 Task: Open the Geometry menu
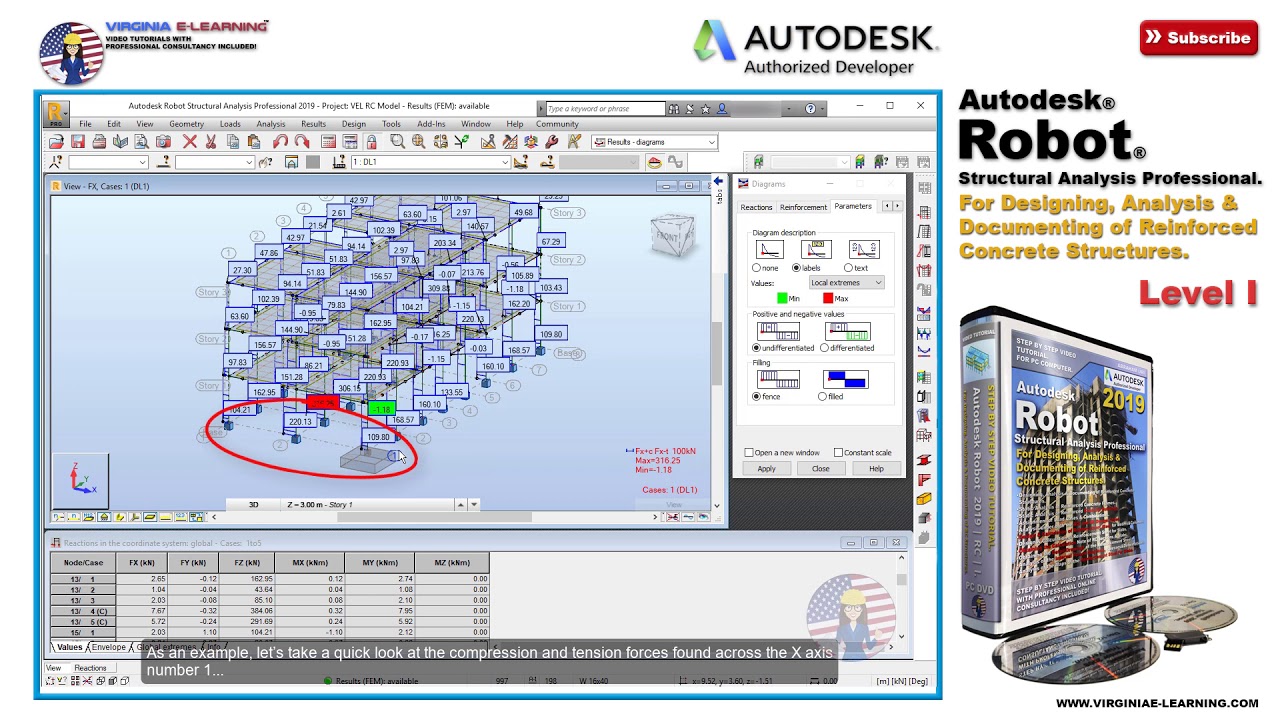(x=186, y=124)
